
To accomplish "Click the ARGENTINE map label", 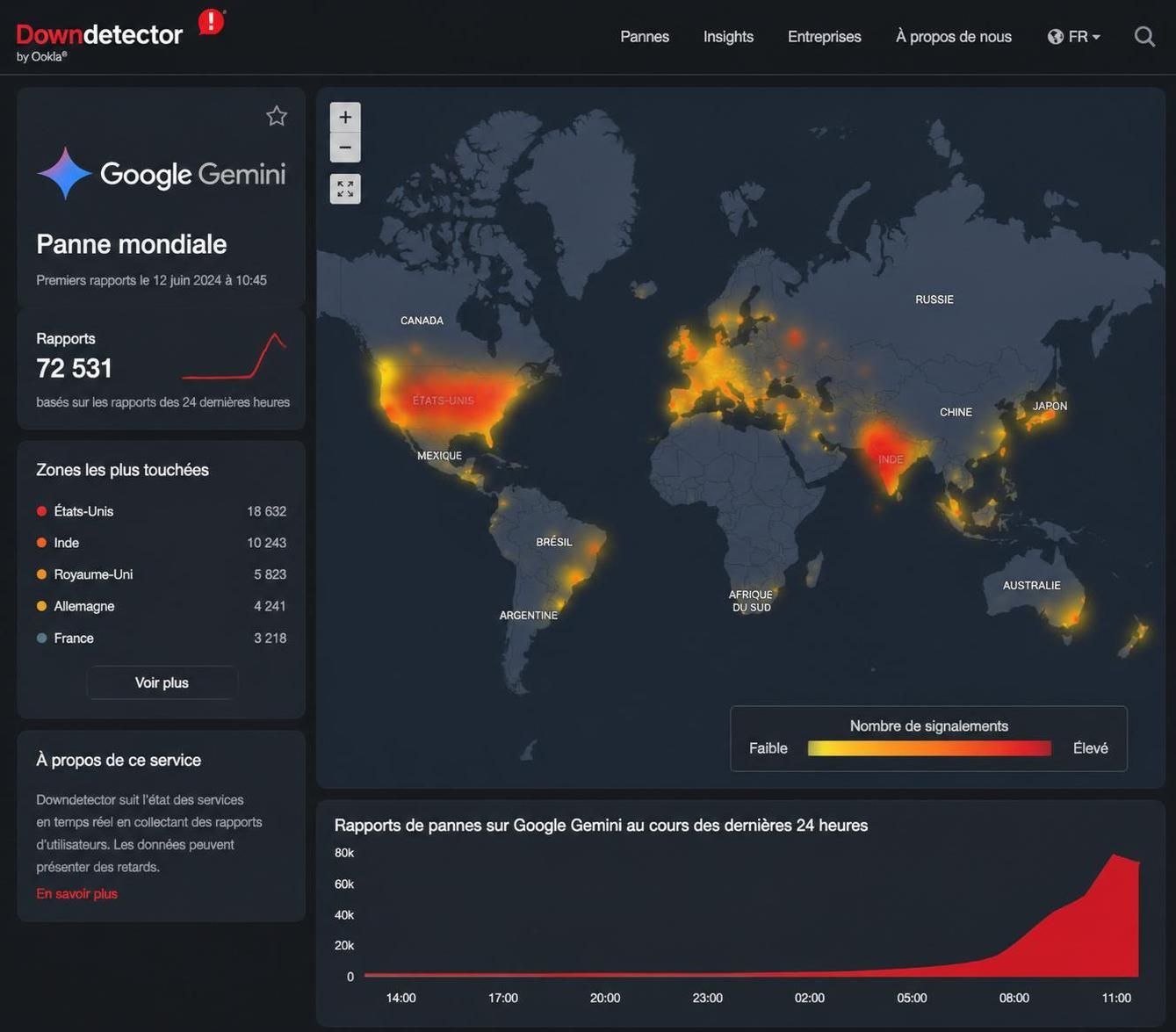I will (529, 615).
